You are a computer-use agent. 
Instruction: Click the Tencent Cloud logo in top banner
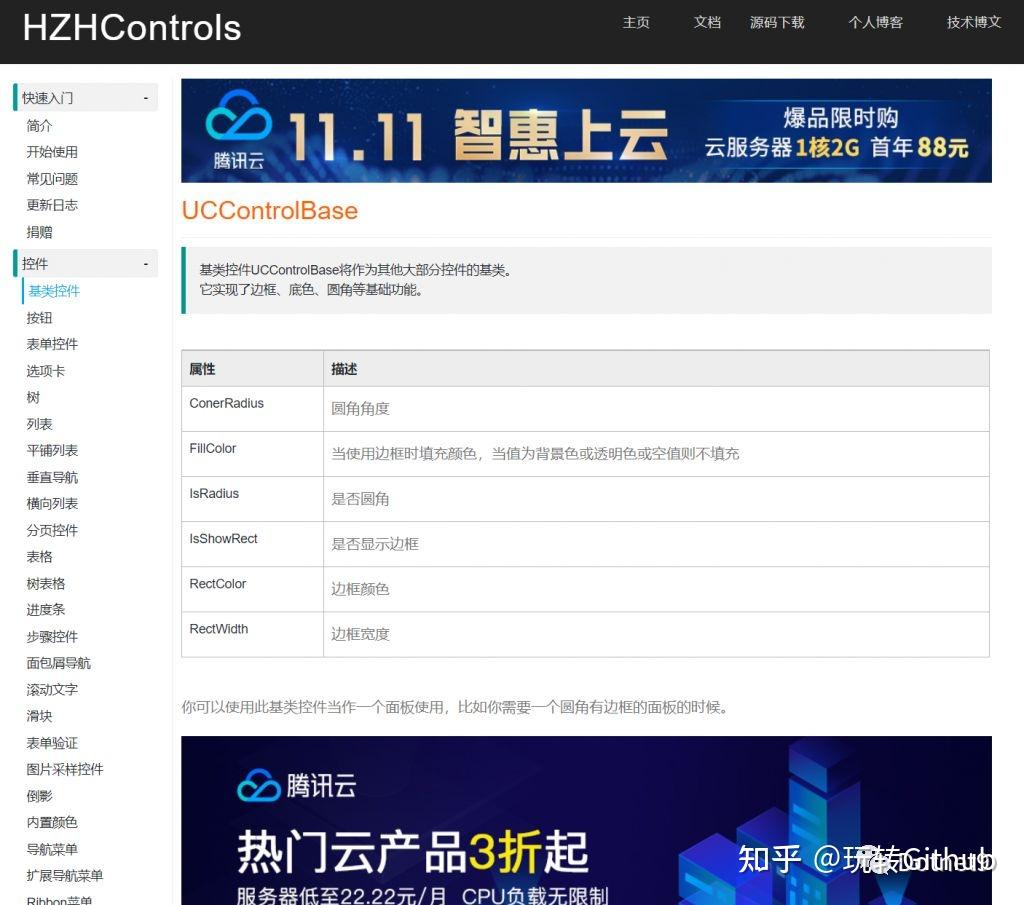(238, 129)
